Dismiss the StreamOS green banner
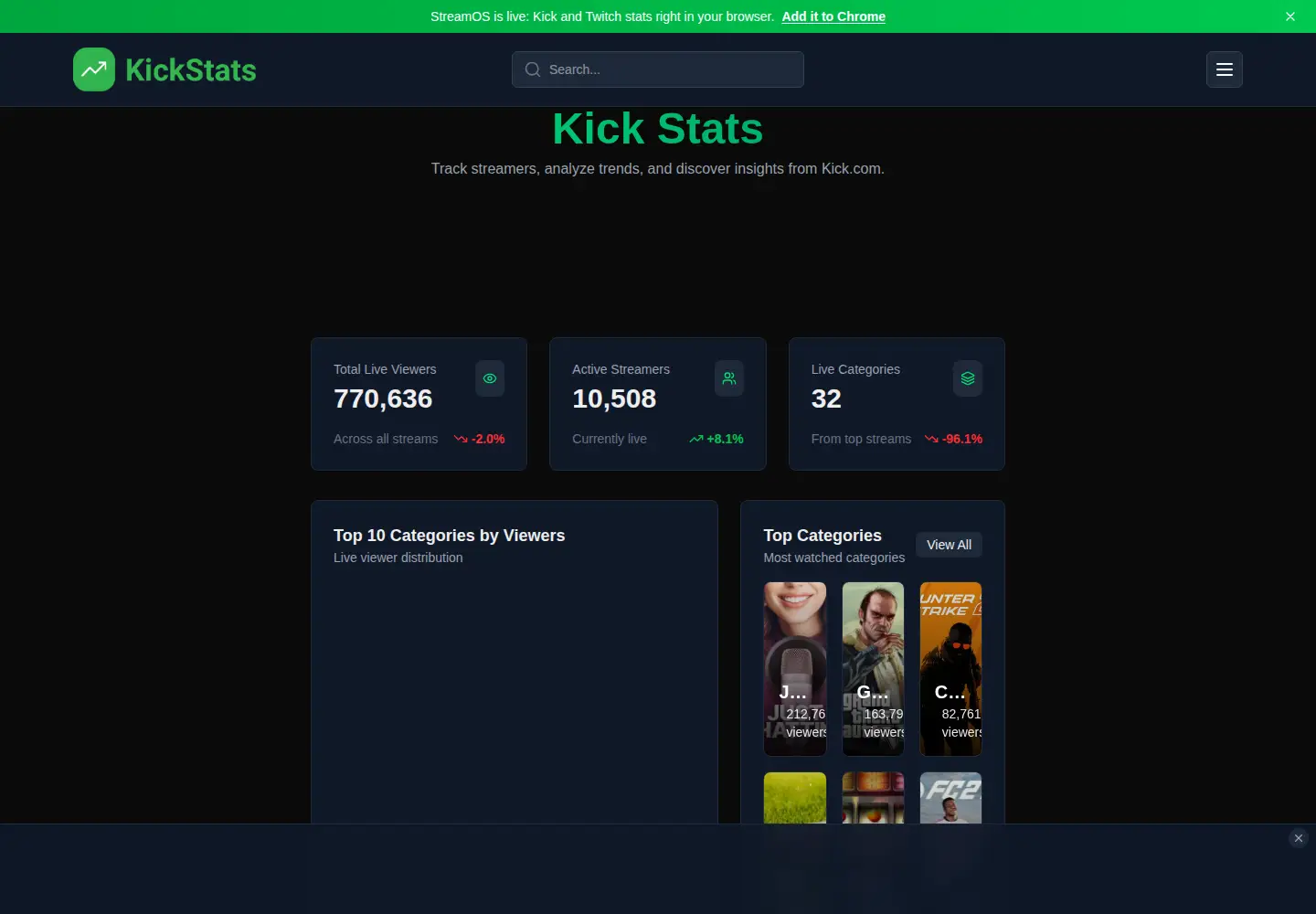The height and width of the screenshot is (914, 1316). [1290, 16]
